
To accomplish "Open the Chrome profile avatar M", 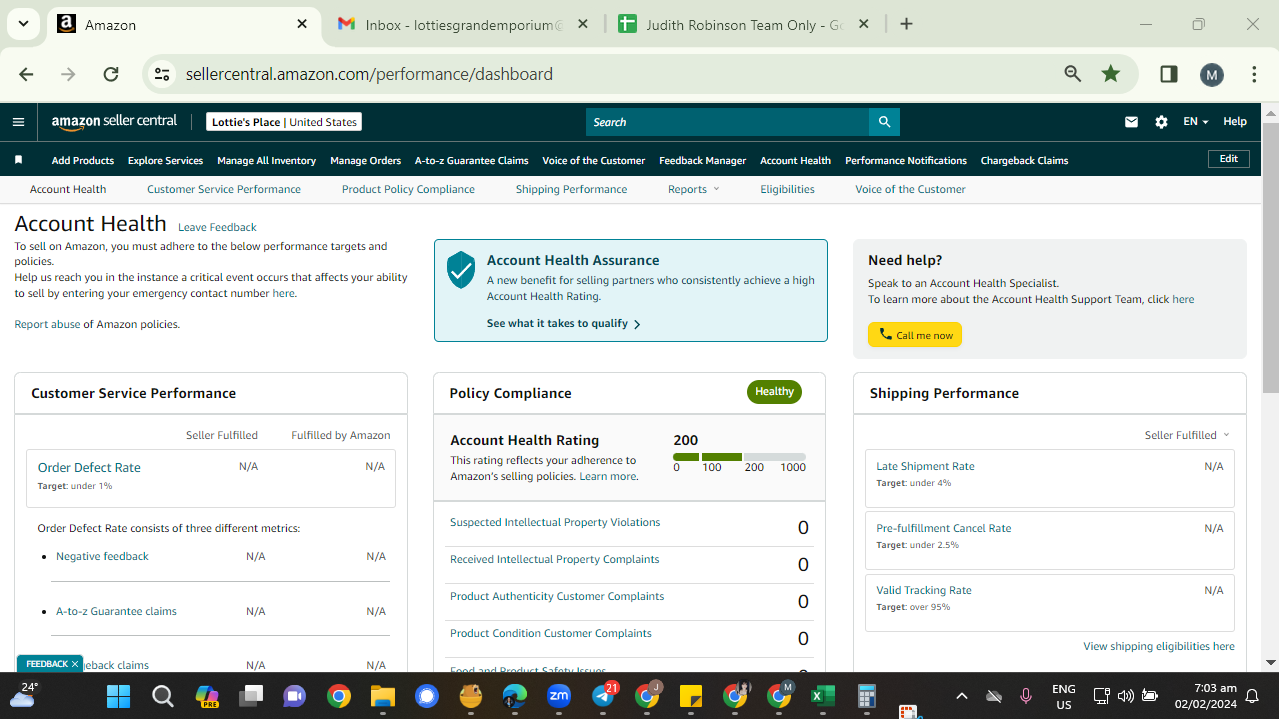I will 1211,74.
